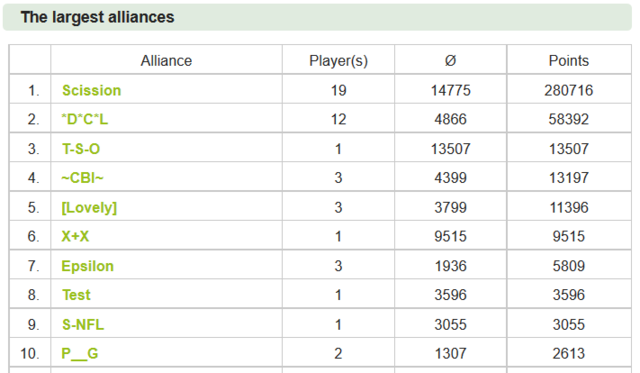Select the T-S-O alliance
640x373 pixels.
pyautogui.click(x=81, y=149)
